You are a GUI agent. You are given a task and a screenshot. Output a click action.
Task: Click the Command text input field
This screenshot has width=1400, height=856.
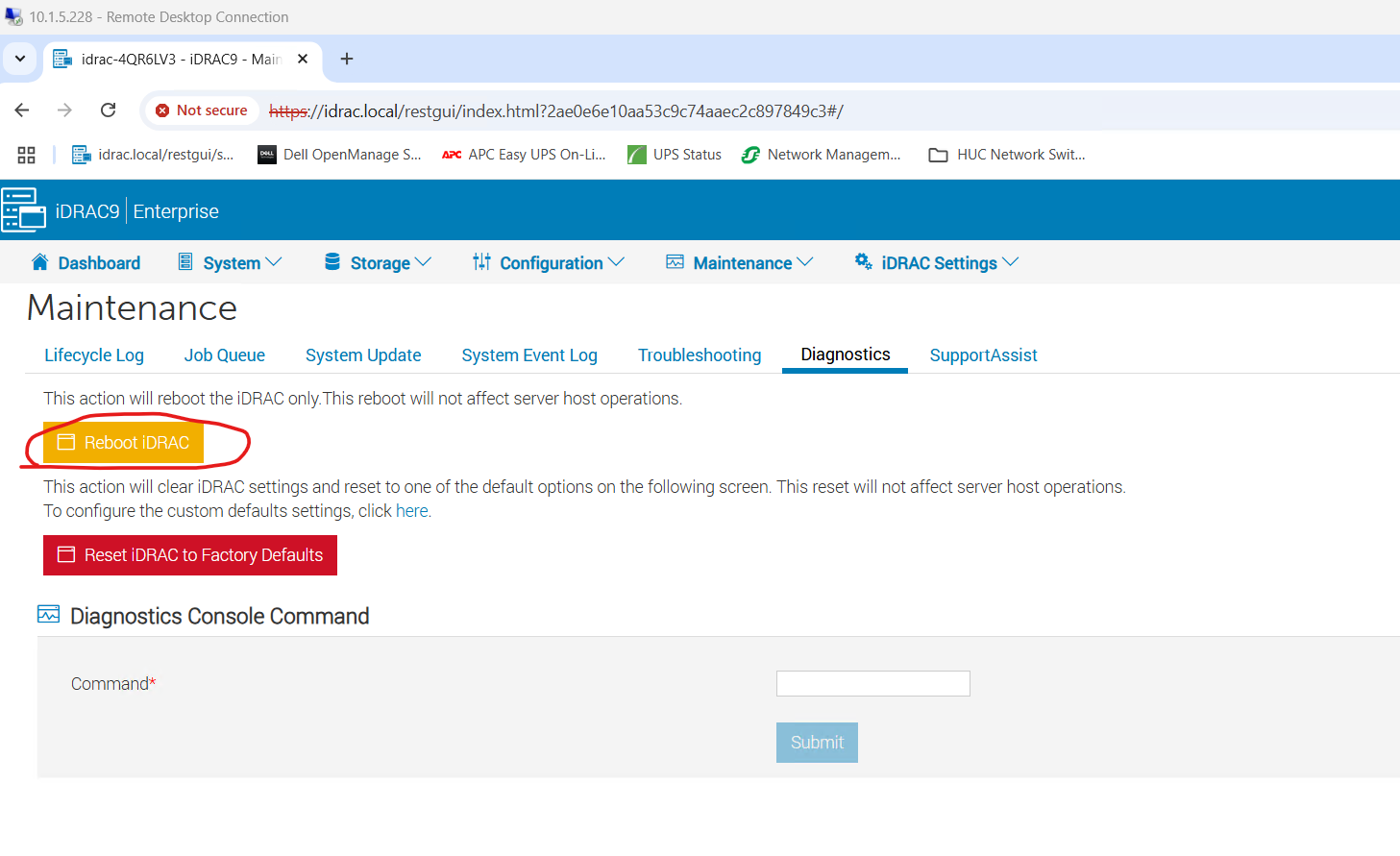point(873,683)
